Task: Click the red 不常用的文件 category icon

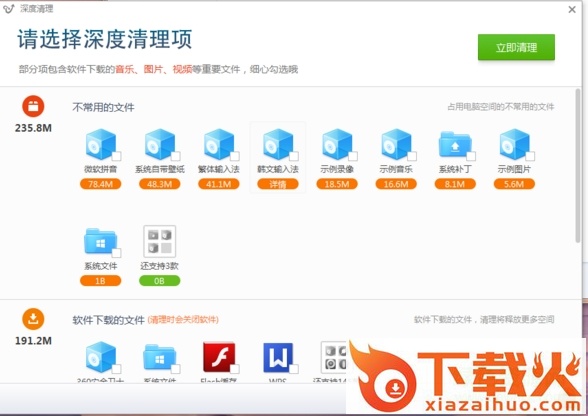Action: click(33, 106)
